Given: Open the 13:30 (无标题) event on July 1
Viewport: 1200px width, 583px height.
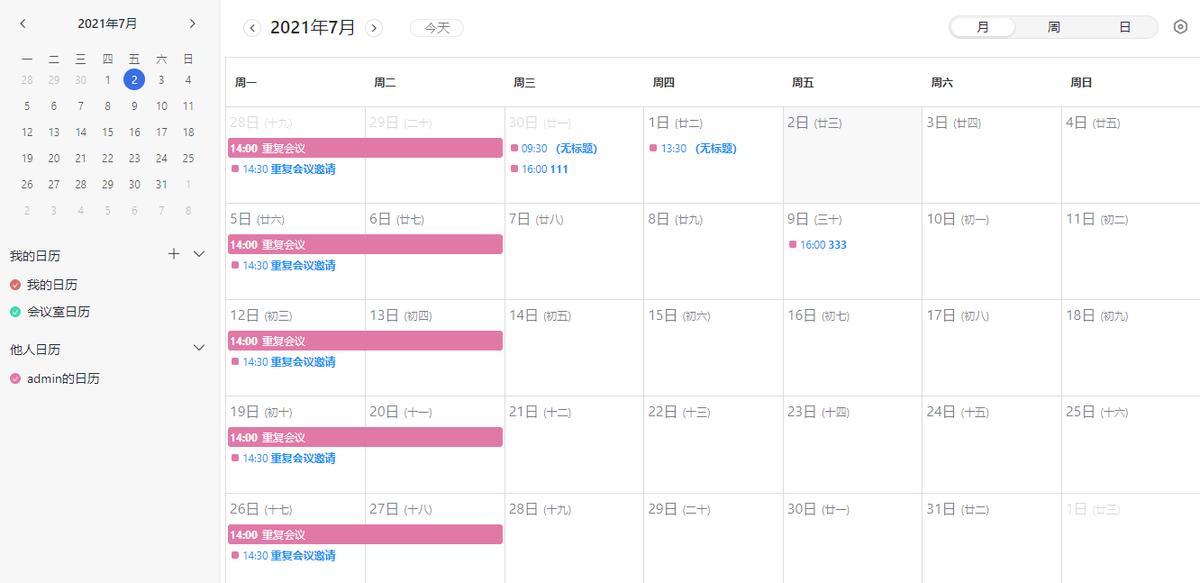Looking at the screenshot, I should (698, 149).
